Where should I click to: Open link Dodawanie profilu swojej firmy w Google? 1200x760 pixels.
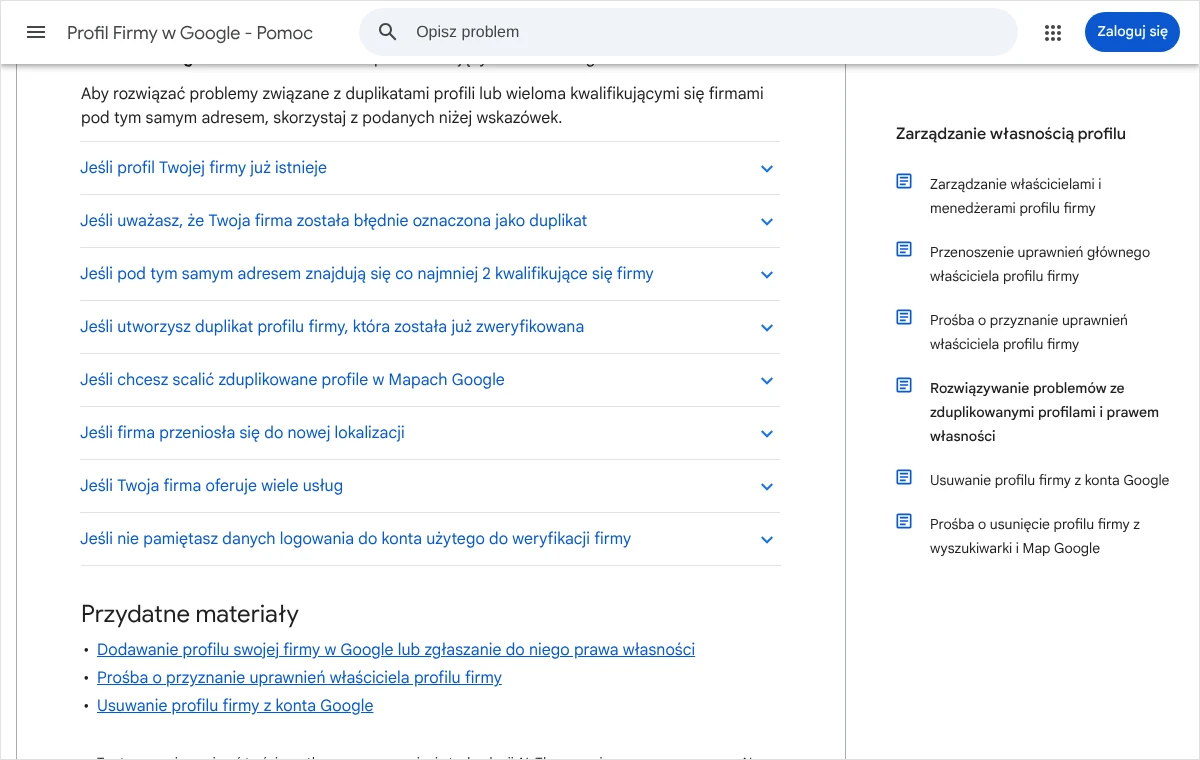(x=396, y=650)
